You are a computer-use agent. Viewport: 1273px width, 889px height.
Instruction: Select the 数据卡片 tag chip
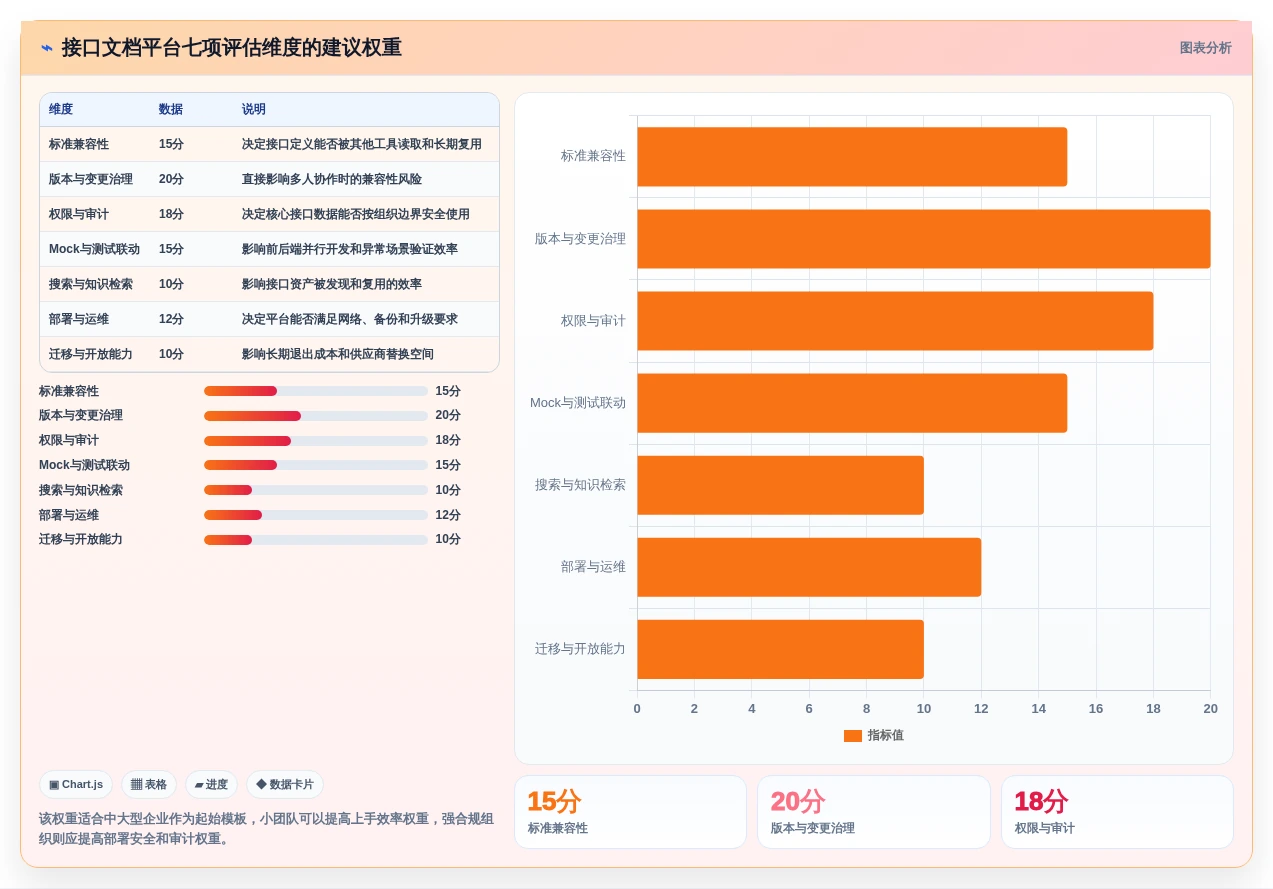[285, 785]
